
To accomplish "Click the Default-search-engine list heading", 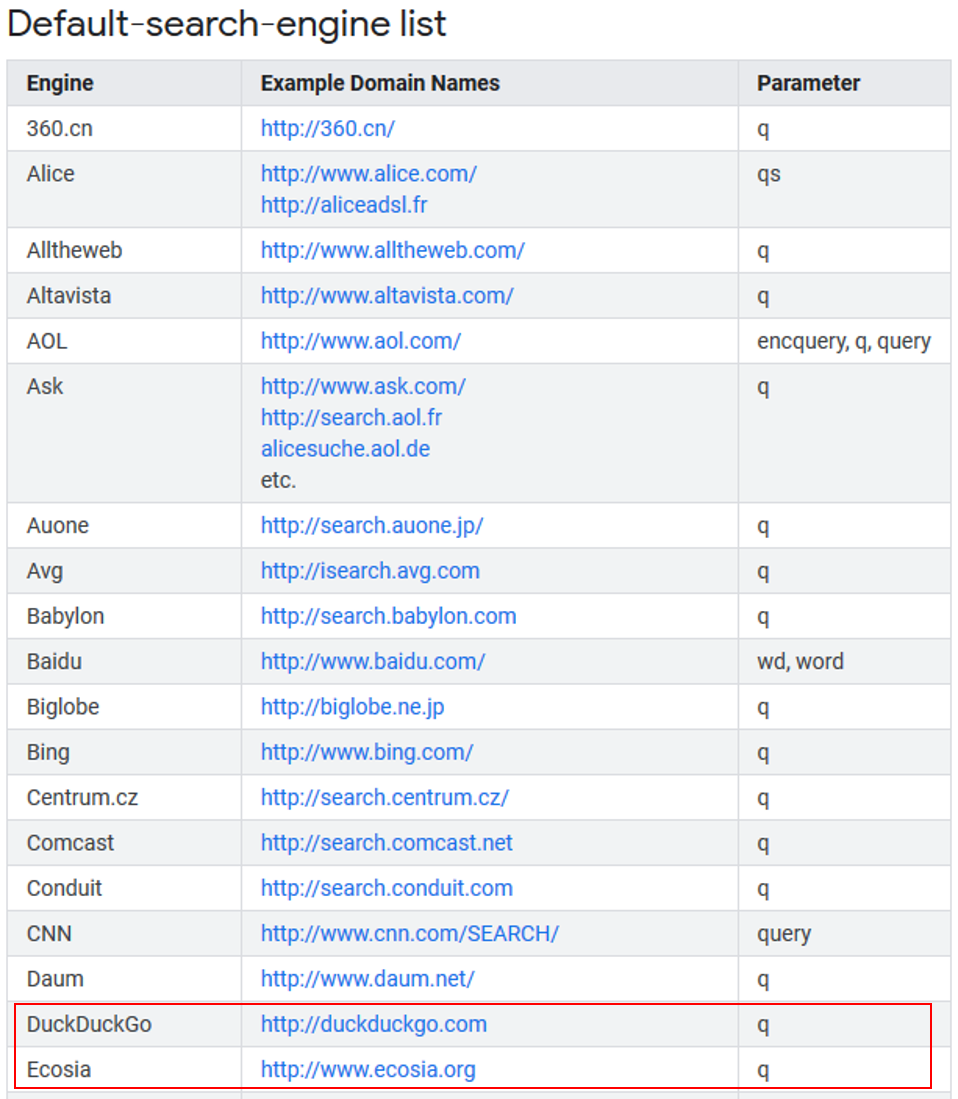I will [x=226, y=24].
